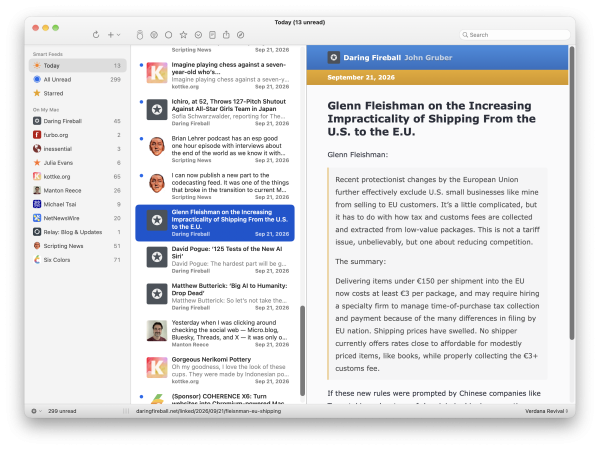
Task: Open Matthew Butterick 'Big AI to Humanity' article
Action: coord(215,297)
